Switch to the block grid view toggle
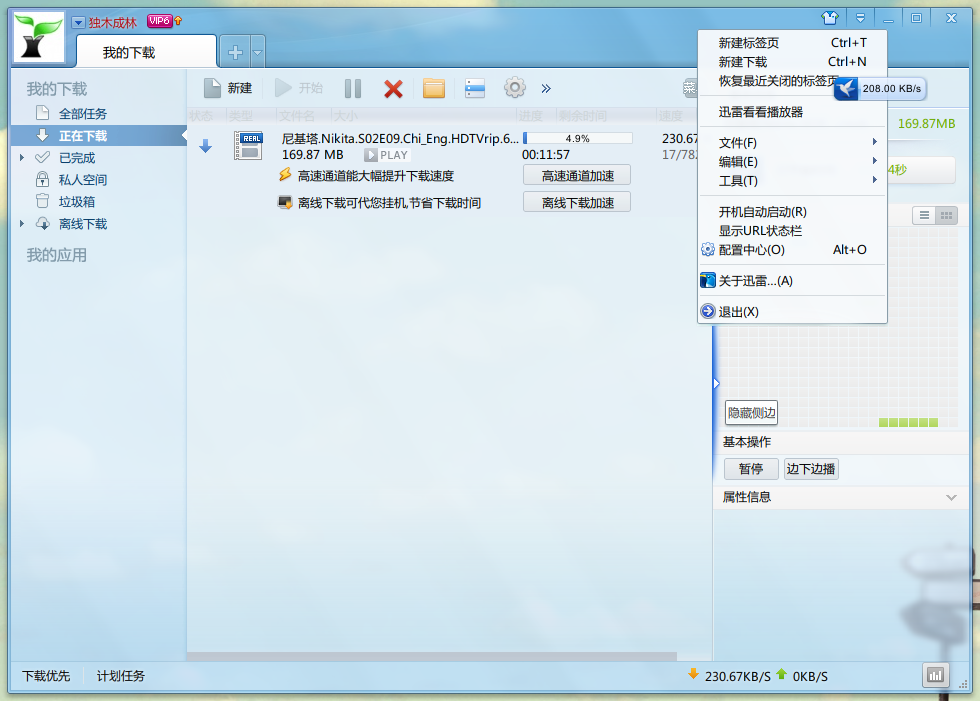Image resolution: width=980 pixels, height=701 pixels. 946,215
